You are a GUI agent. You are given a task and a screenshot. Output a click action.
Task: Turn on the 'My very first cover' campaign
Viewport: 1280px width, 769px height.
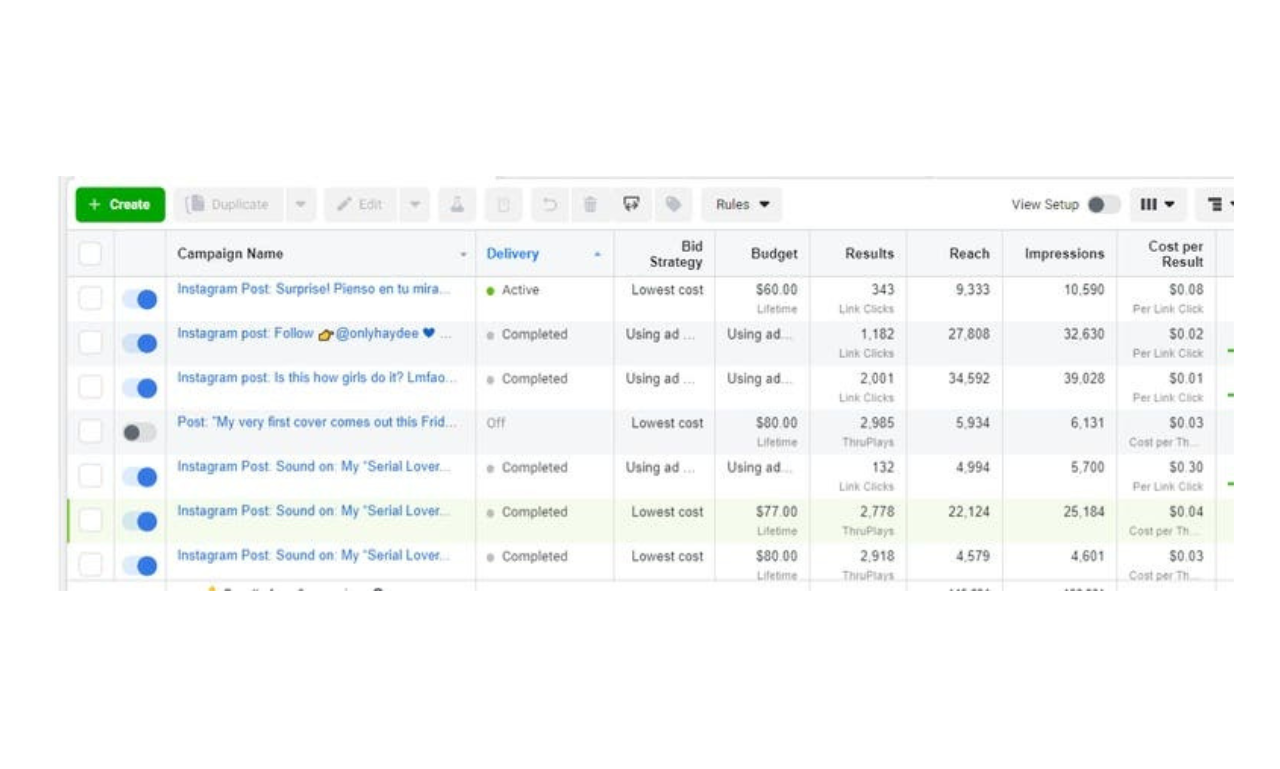pos(139,433)
